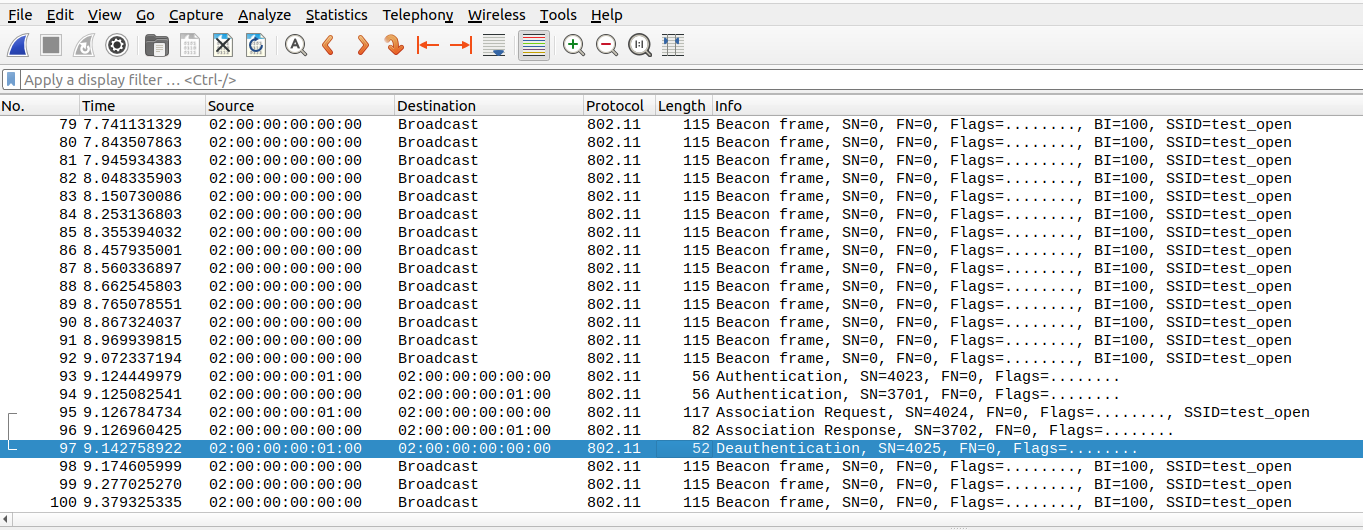Open the Statistics menu

(x=336, y=15)
